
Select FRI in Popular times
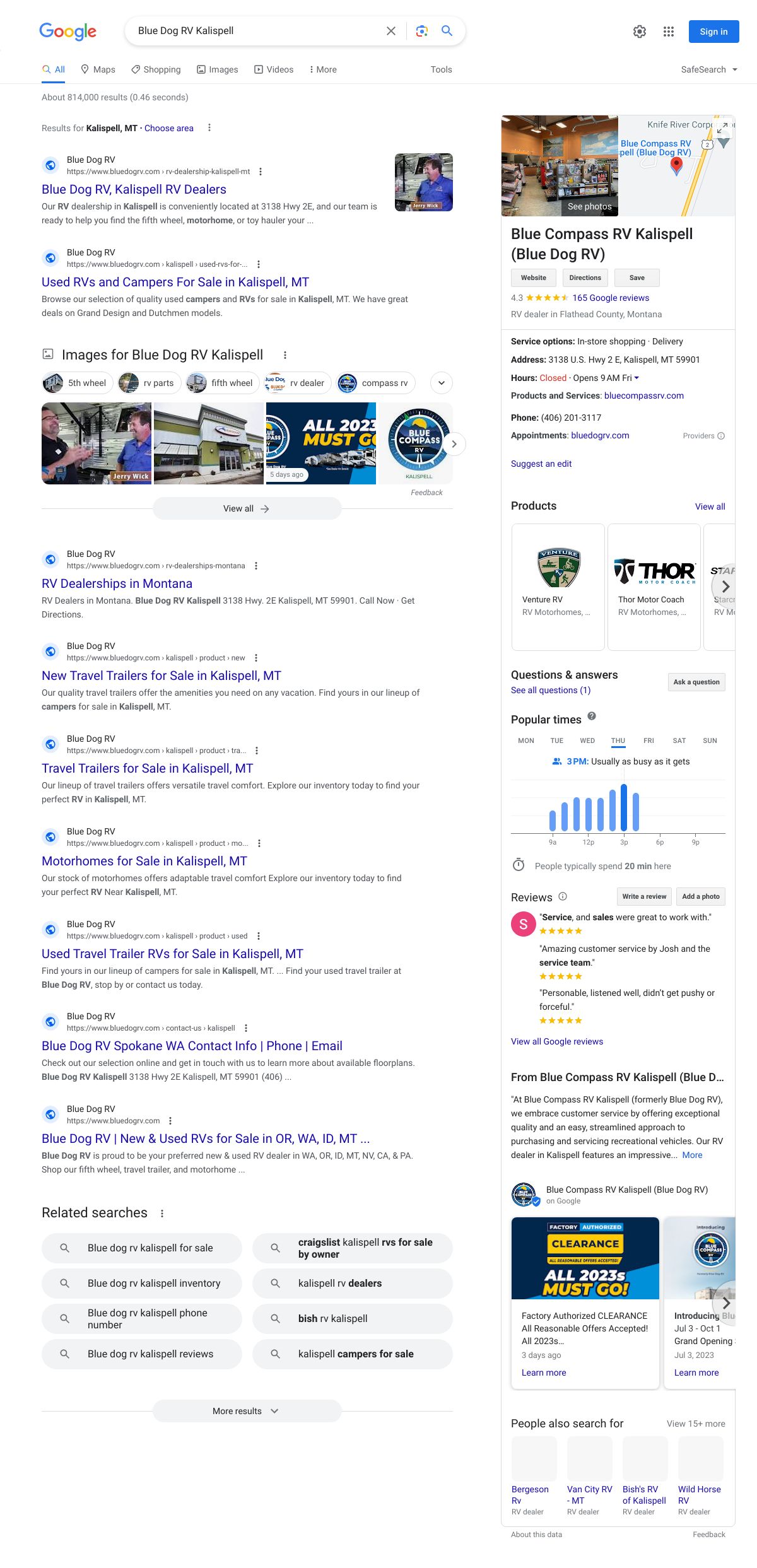[648, 740]
